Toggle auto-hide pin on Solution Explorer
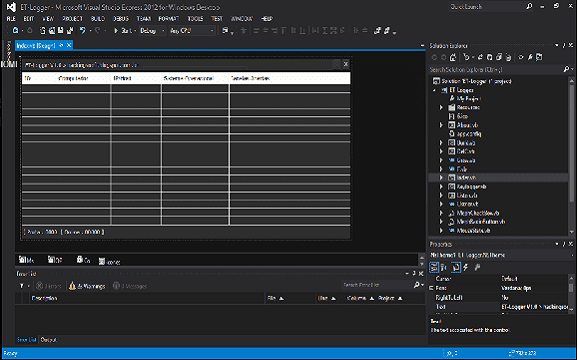 pos(564,45)
